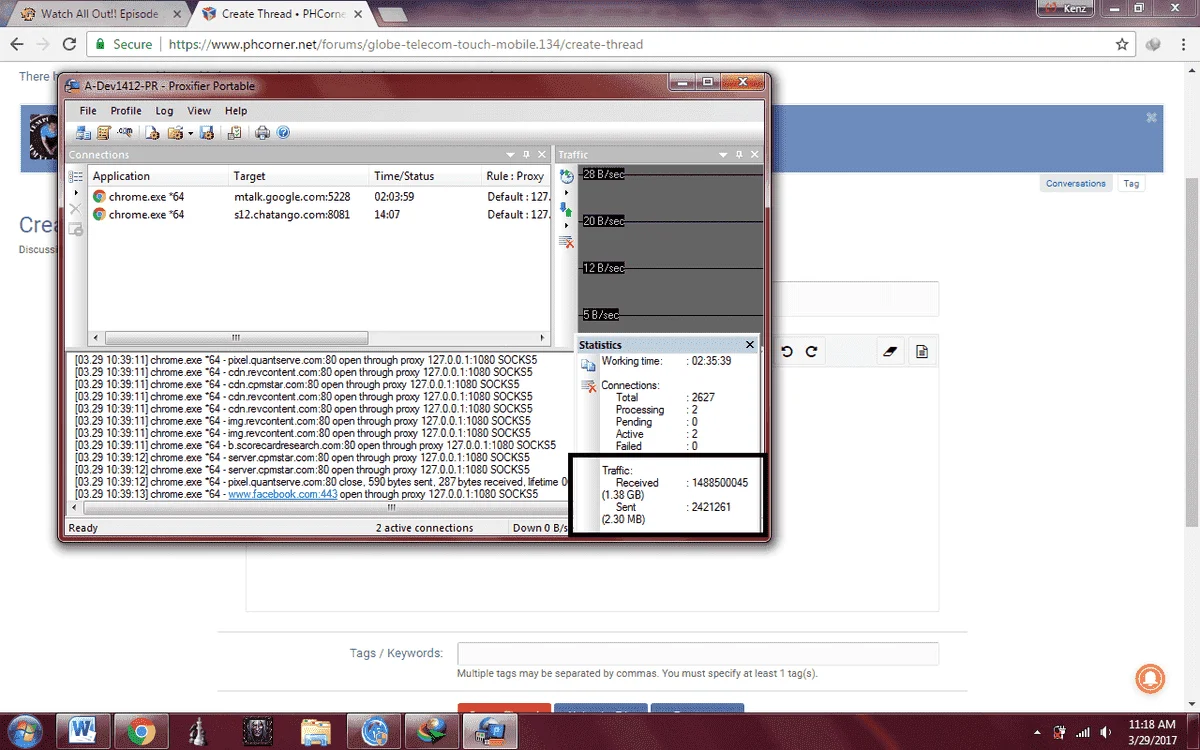Reload the PHCorner page
Viewport: 1200px width, 750px height.
[69, 45]
